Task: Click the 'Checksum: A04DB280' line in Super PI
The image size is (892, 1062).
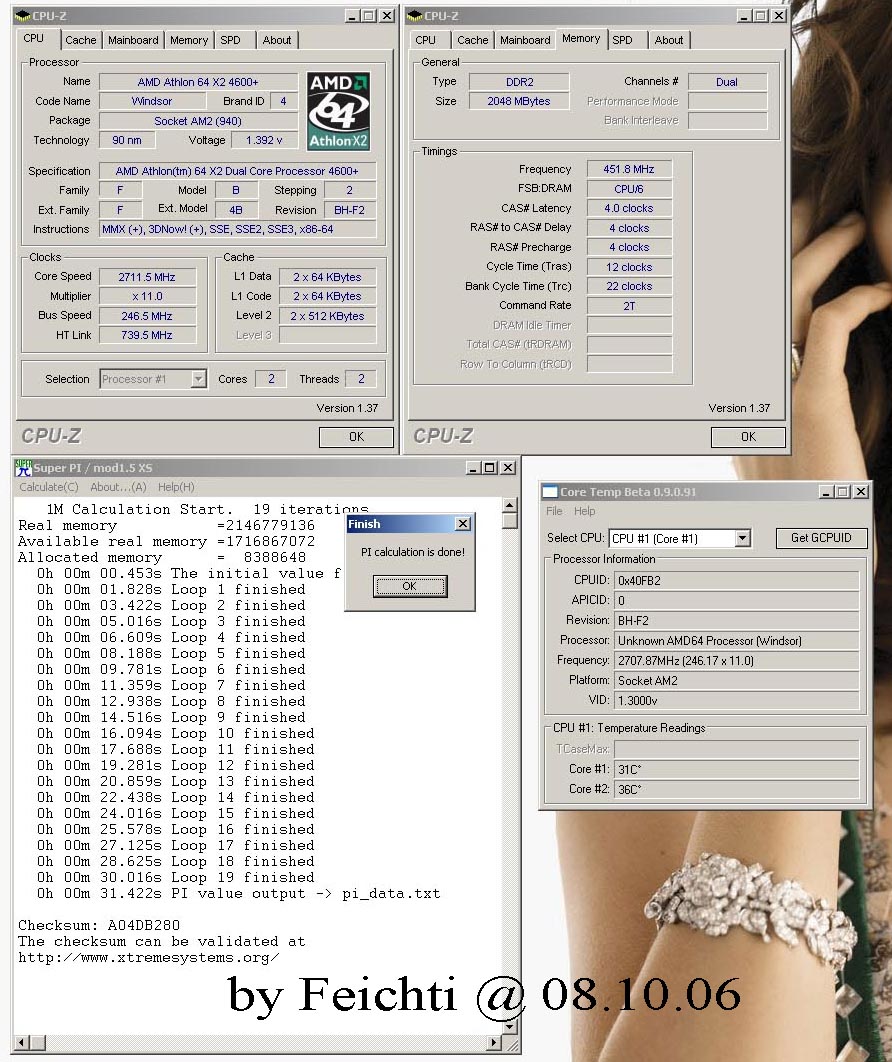Action: click(x=99, y=925)
